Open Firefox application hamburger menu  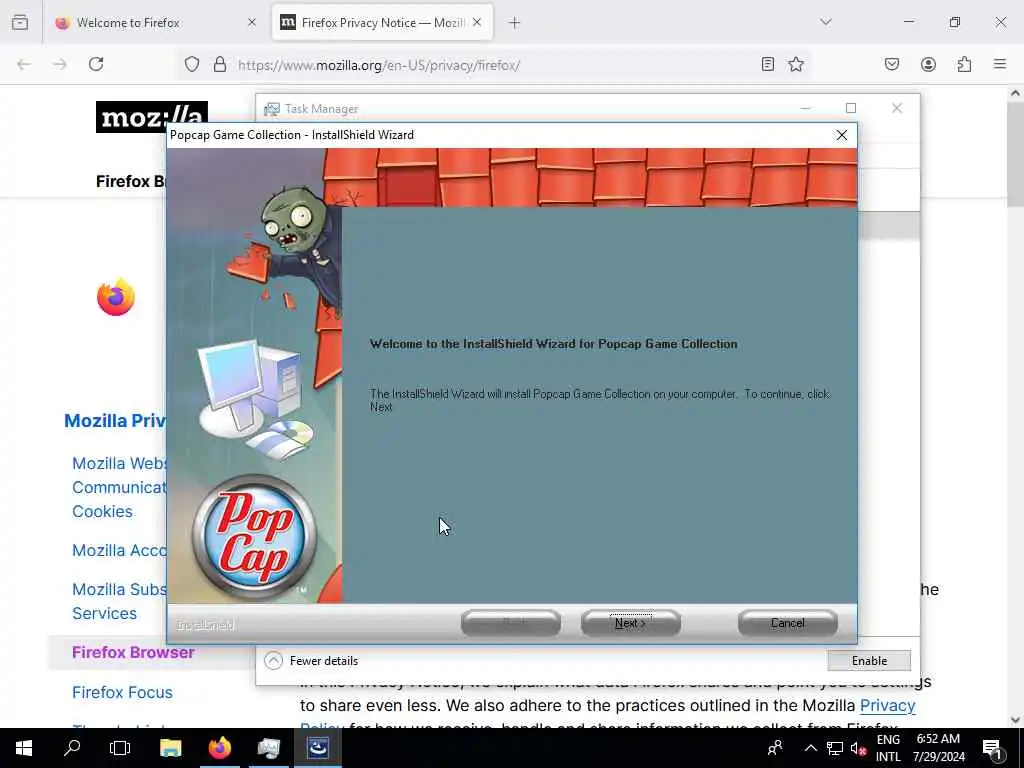[1000, 64]
